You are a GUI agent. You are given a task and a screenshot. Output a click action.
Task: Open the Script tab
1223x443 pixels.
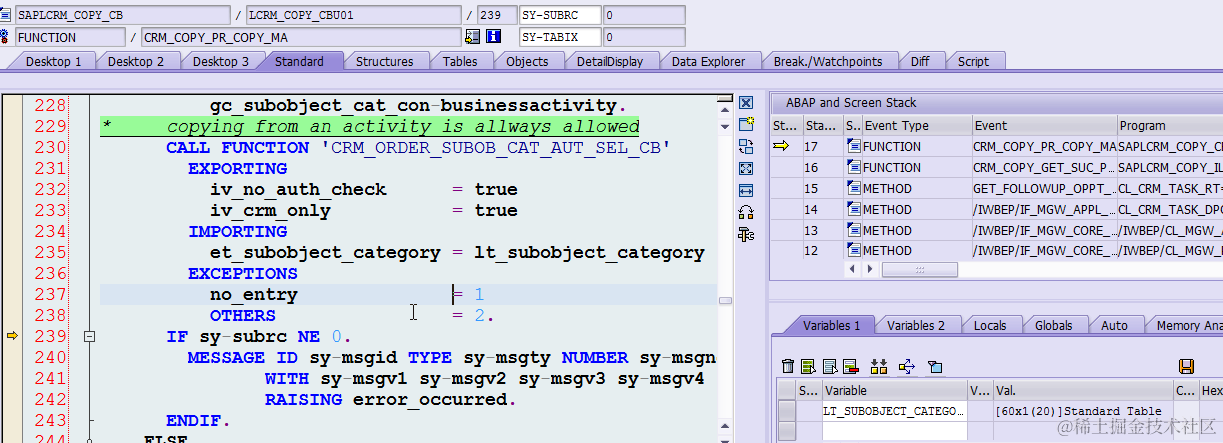pos(973,61)
